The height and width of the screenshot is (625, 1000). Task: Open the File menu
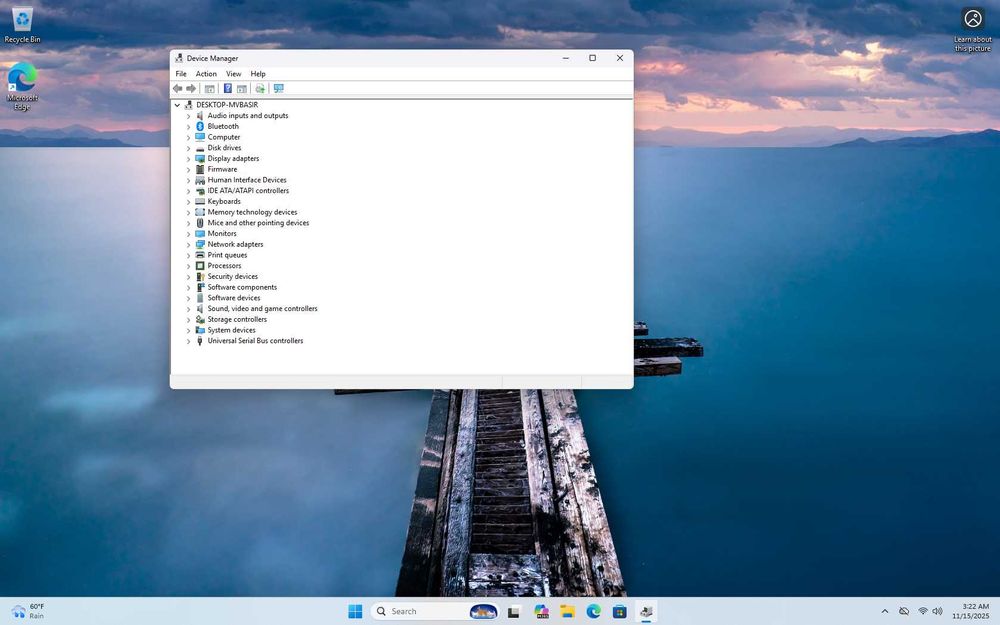point(181,74)
